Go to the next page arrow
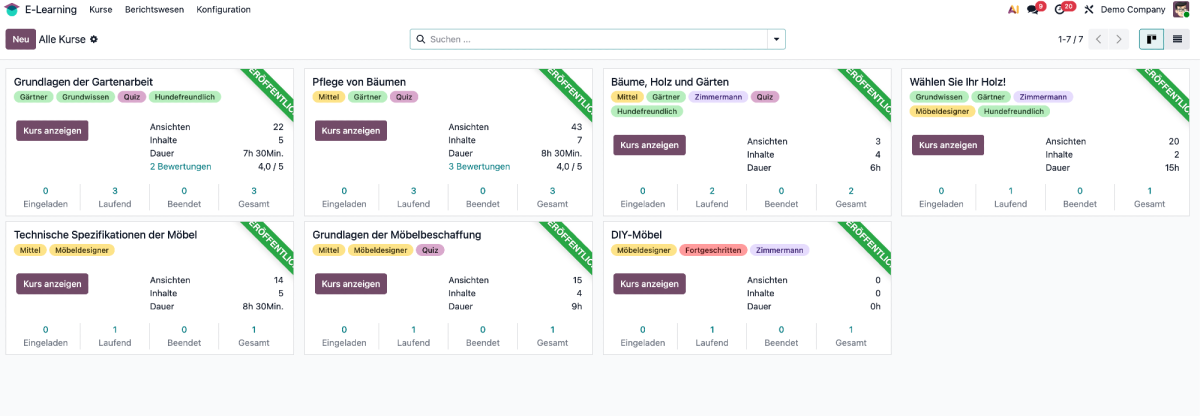Image resolution: width=1200 pixels, height=416 pixels. click(1119, 39)
